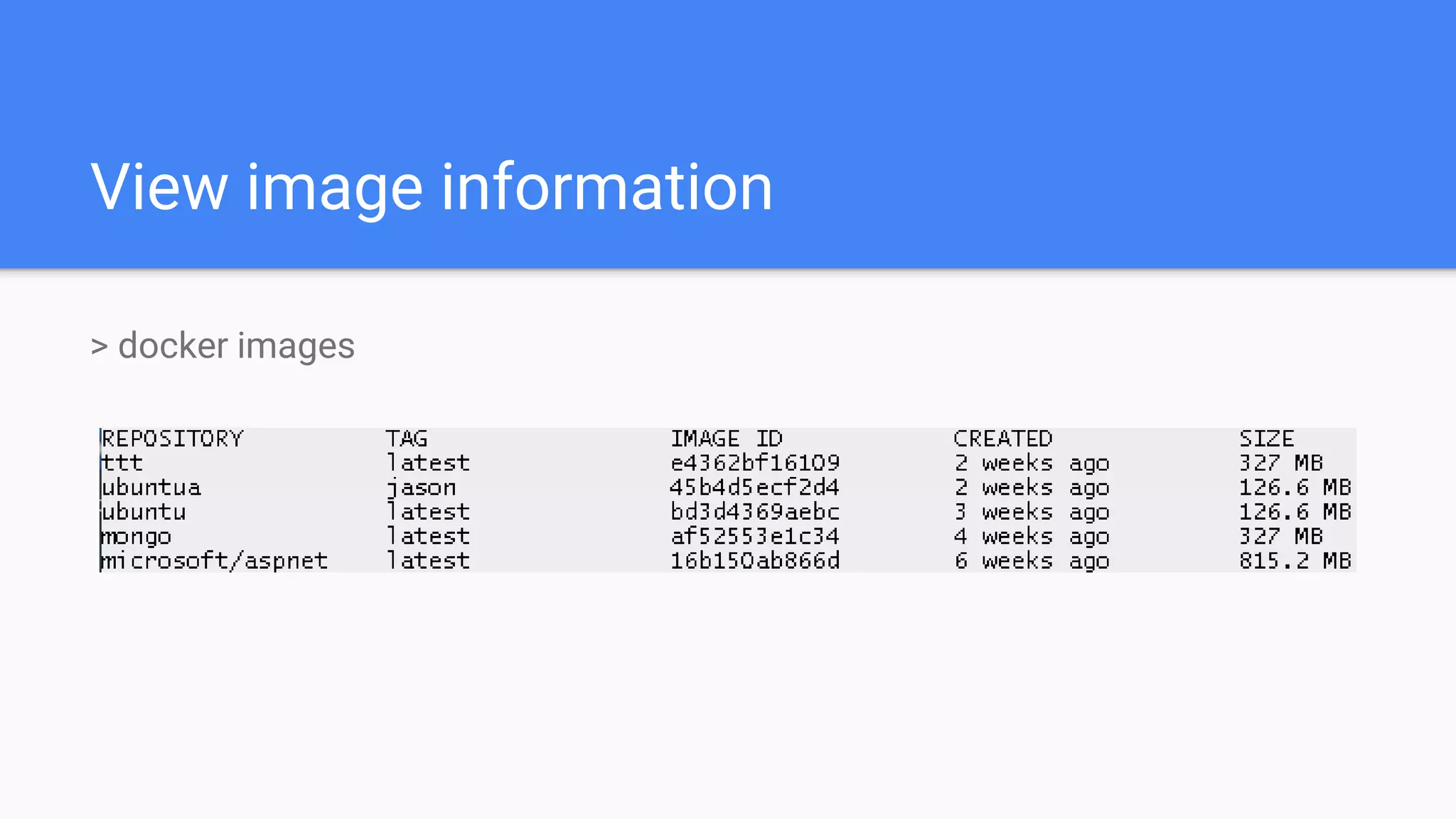Viewport: 1456px width, 819px height.
Task: Click image ID 16b150ab866d
Action: (x=755, y=561)
